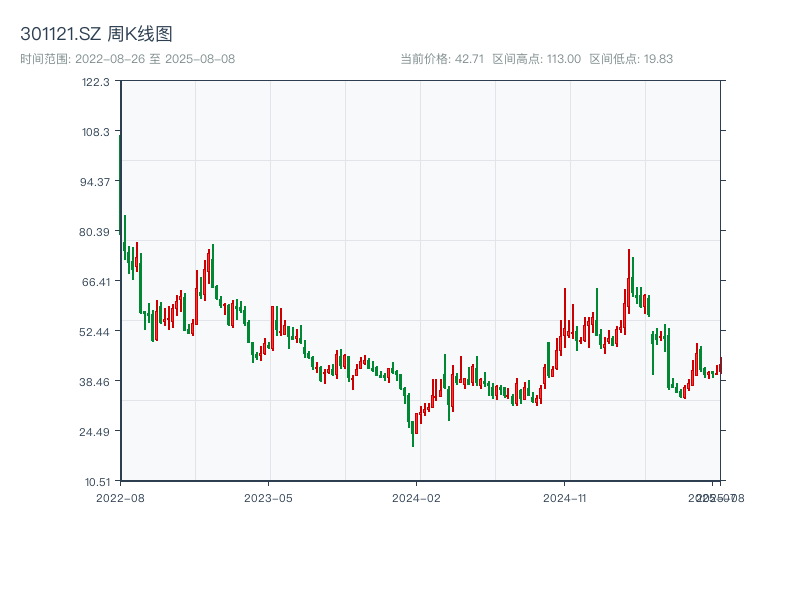Click the y-axis value 80.39
The image size is (800, 600).
pos(94,232)
